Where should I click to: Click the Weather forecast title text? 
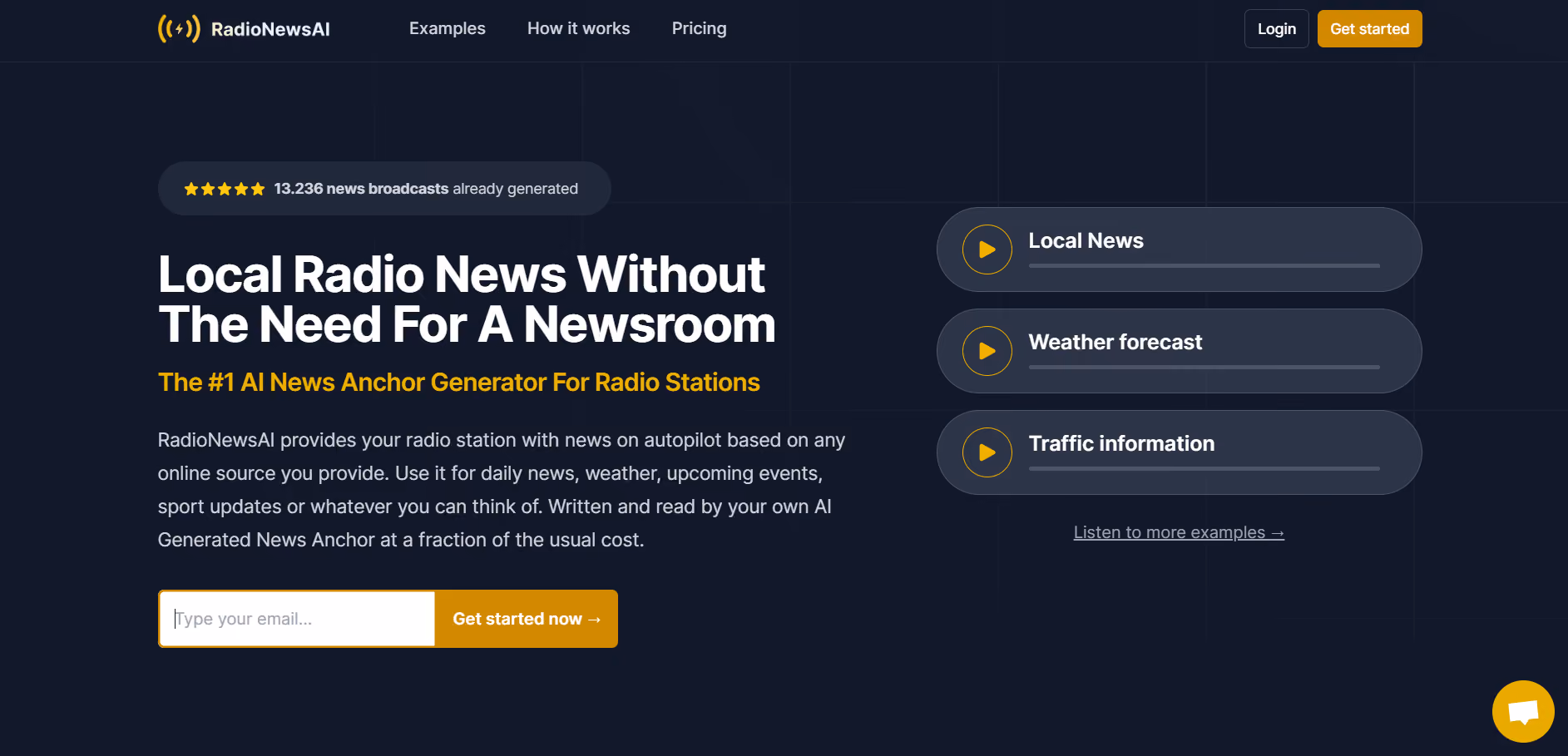tap(1115, 342)
